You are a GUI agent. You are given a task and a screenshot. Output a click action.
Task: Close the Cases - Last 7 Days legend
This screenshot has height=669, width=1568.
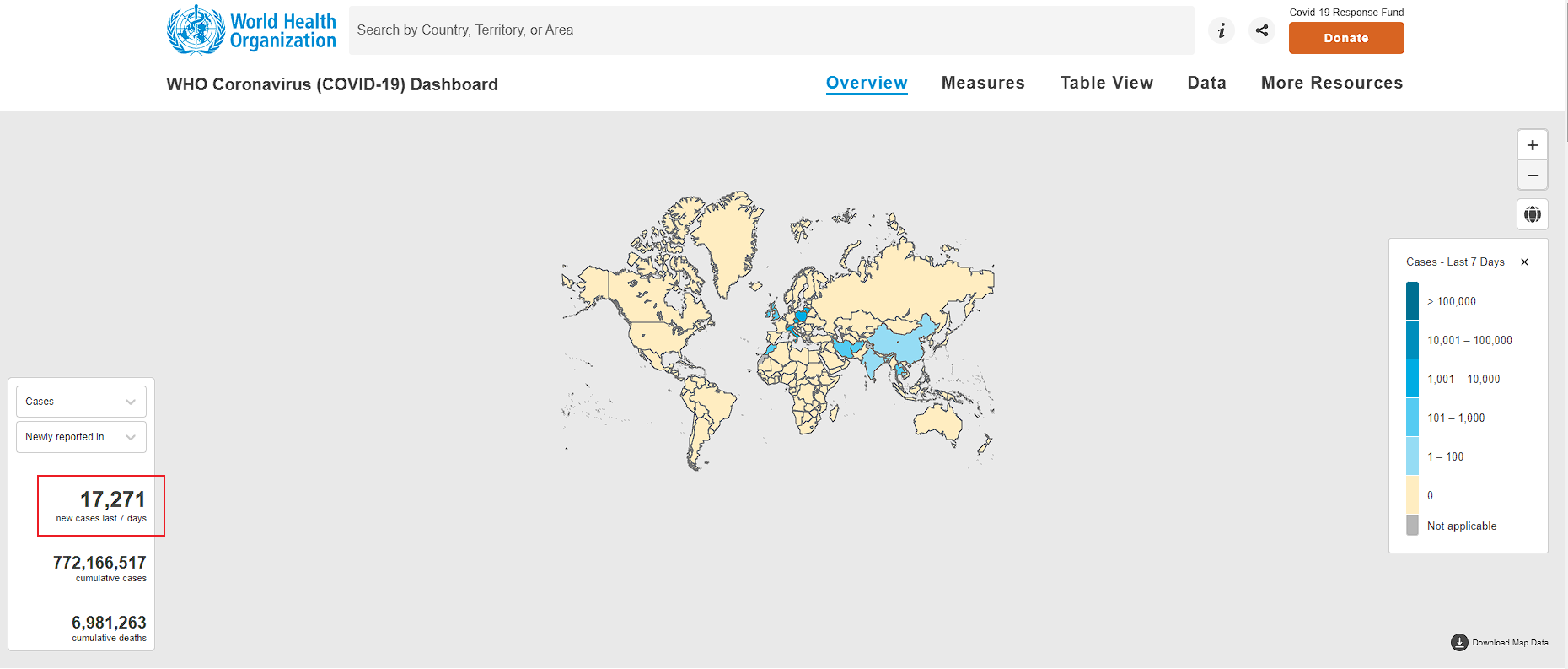click(1524, 262)
